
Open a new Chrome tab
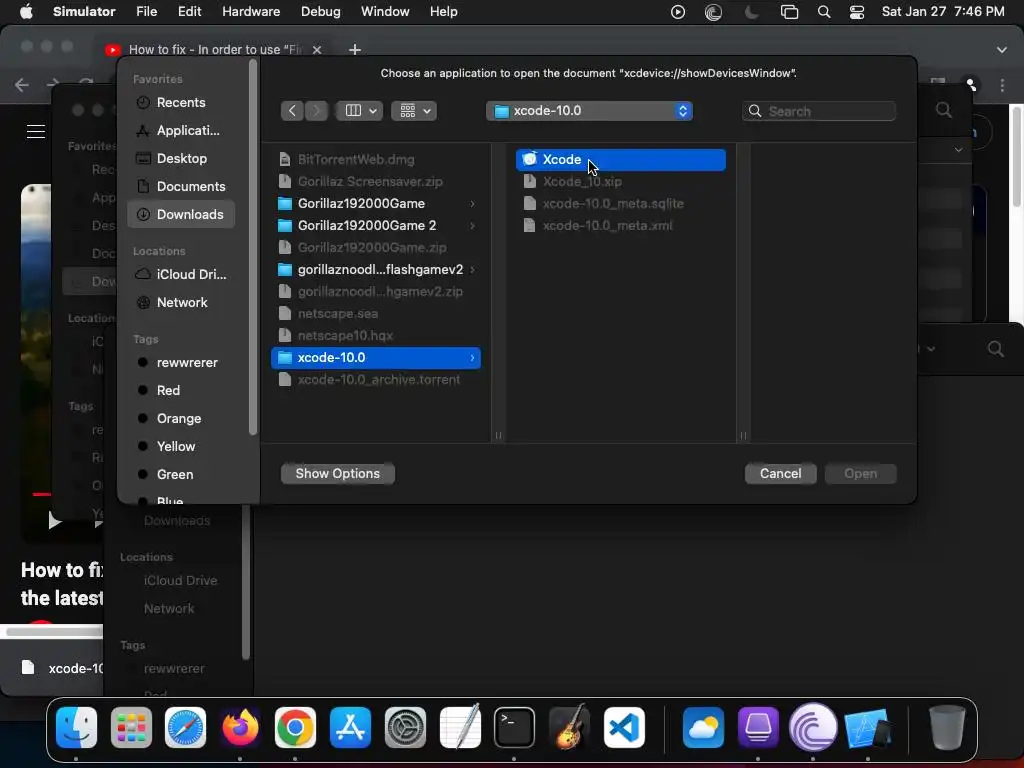pos(355,50)
